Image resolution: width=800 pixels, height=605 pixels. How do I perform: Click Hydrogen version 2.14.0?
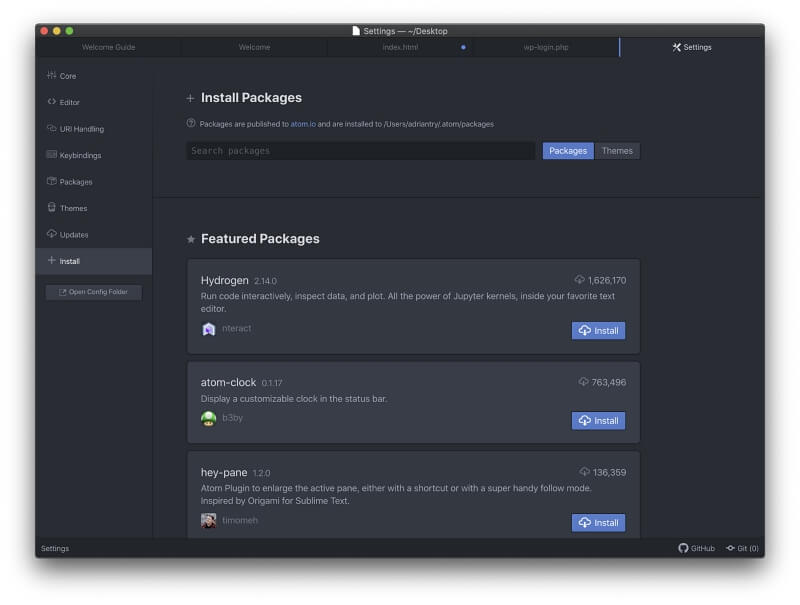265,281
